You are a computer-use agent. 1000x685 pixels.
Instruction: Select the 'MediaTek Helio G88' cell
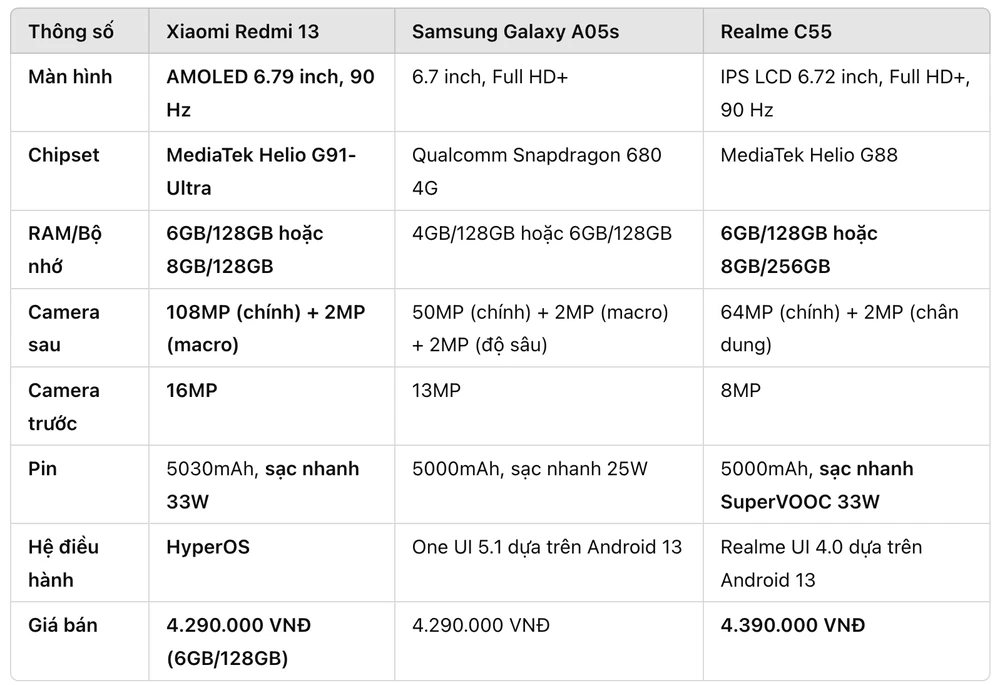click(809, 155)
